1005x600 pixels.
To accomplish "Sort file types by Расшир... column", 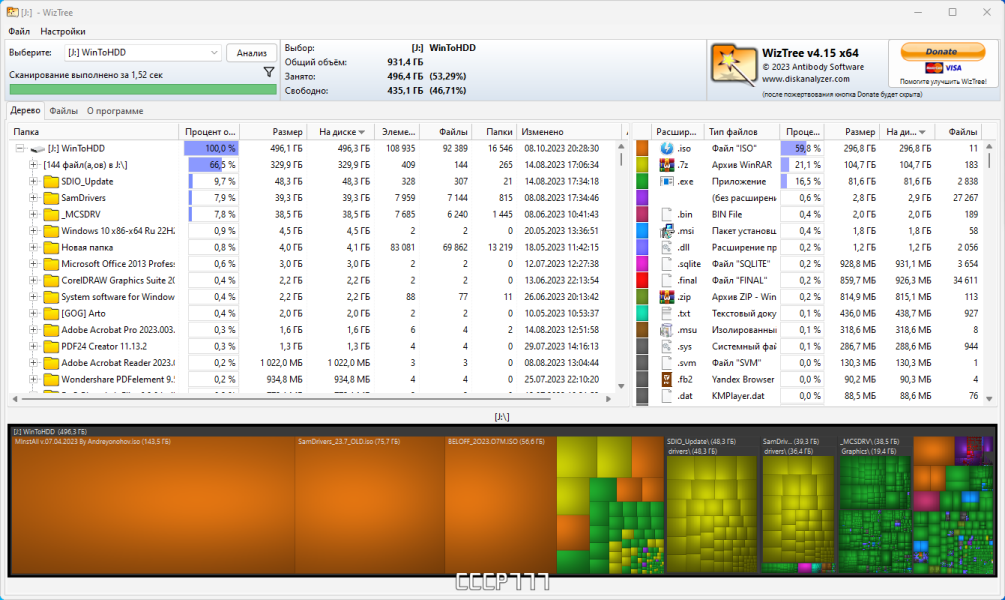I will [x=676, y=131].
